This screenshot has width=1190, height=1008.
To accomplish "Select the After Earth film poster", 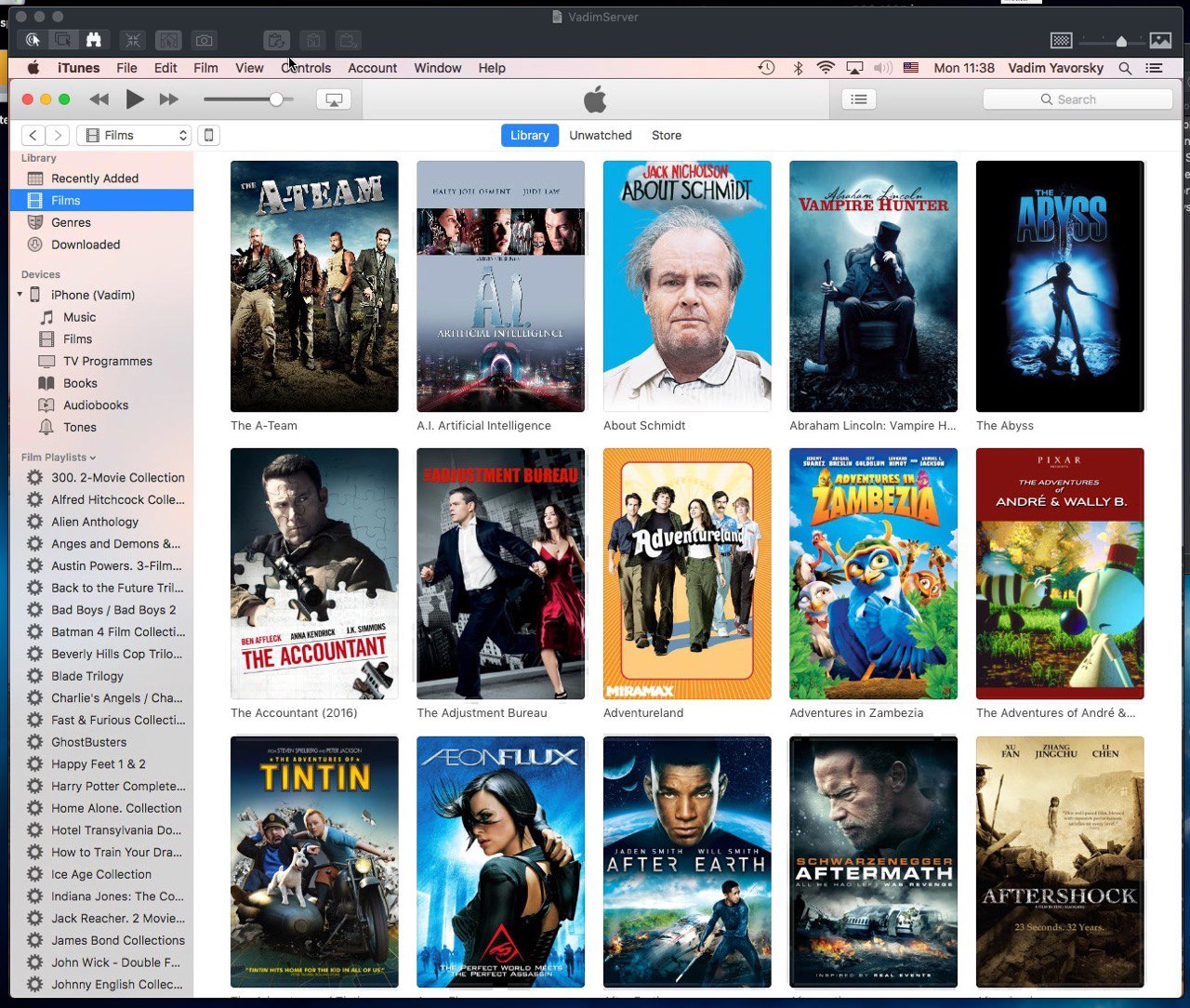I will [x=687, y=862].
